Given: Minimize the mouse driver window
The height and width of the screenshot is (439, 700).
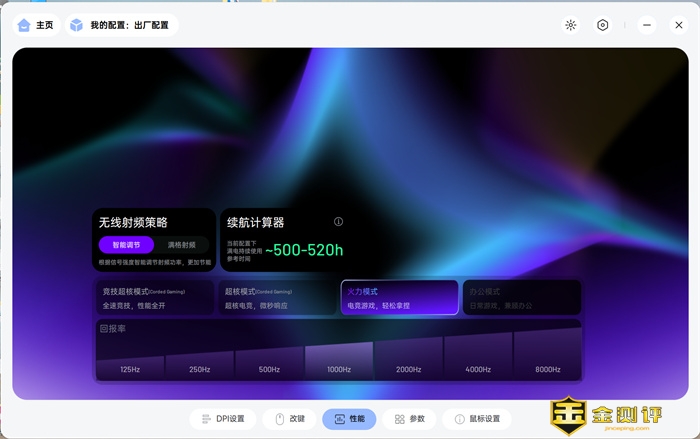Looking at the screenshot, I should tap(646, 25).
